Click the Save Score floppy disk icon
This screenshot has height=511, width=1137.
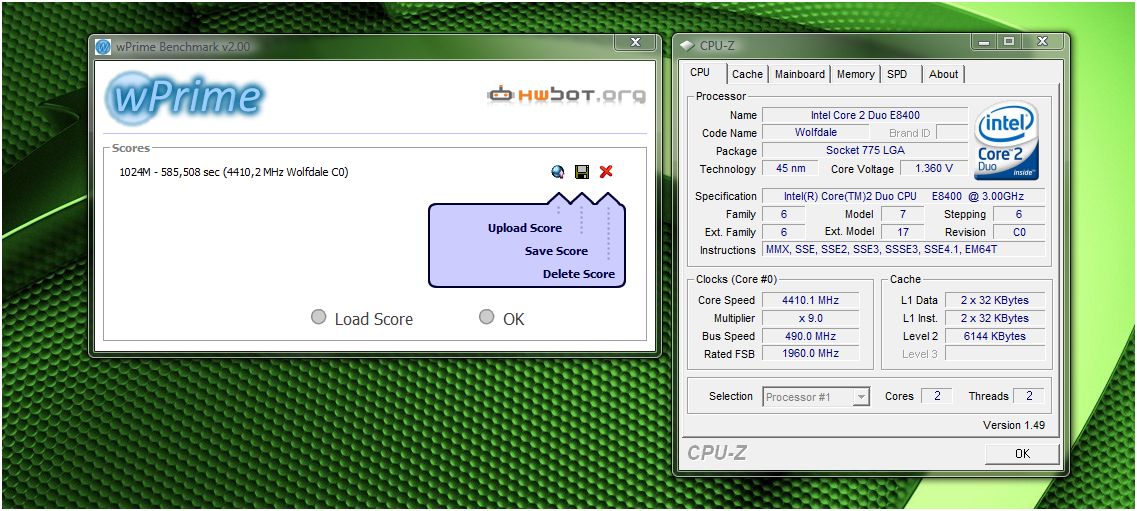582,172
